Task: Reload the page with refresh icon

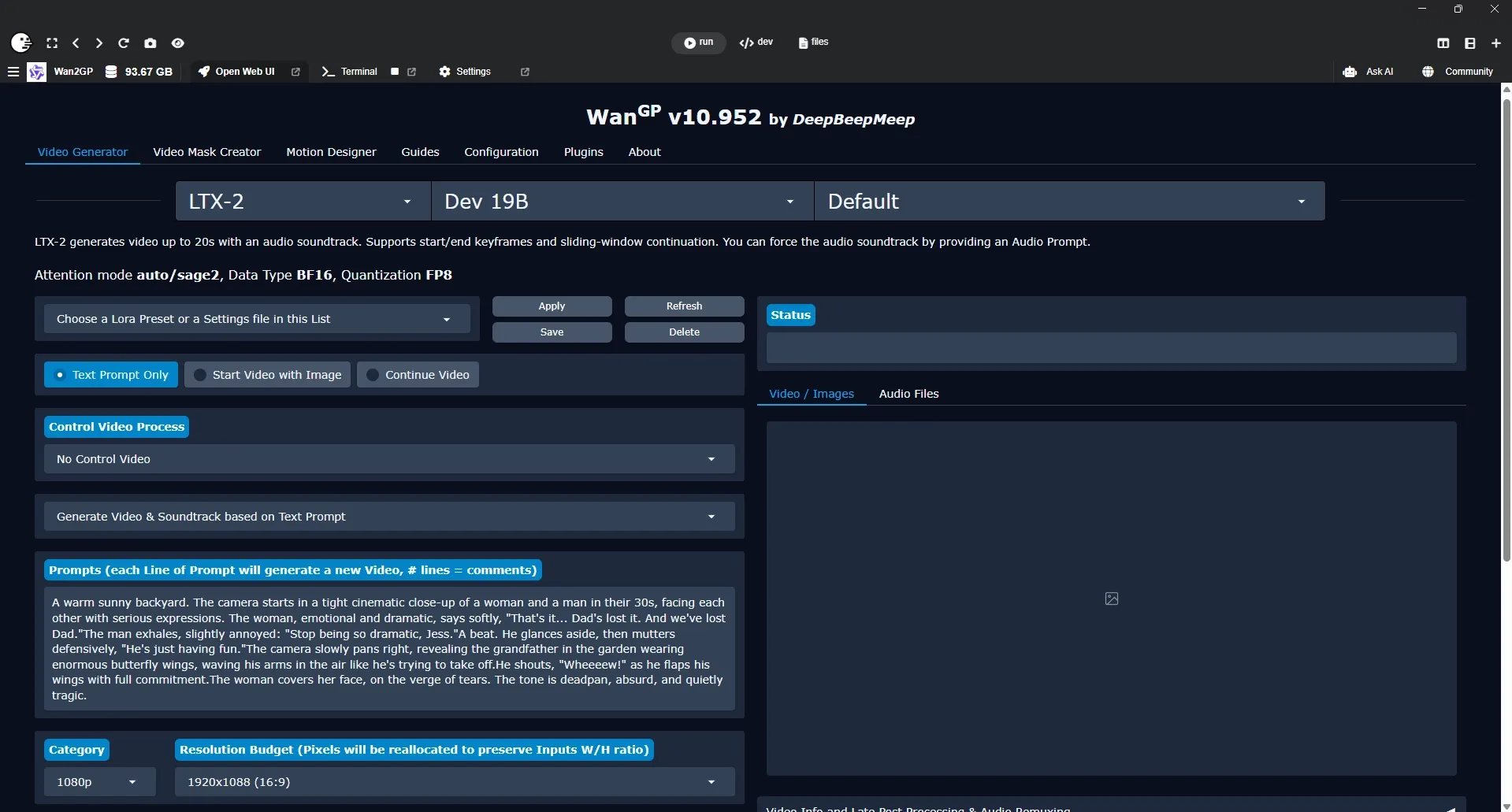Action: point(124,43)
